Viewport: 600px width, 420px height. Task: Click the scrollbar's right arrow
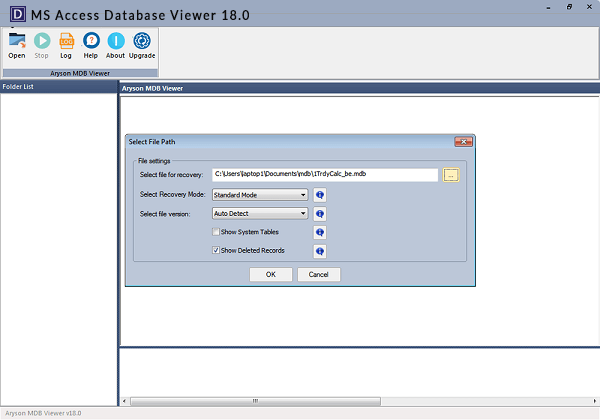click(595, 401)
